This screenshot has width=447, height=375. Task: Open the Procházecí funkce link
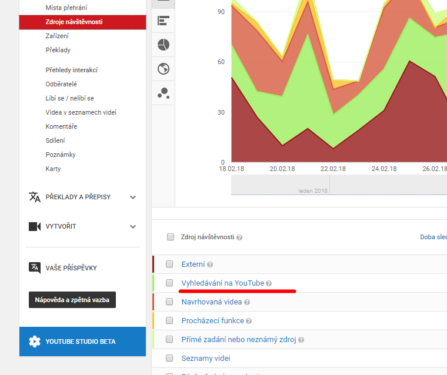tap(213, 321)
